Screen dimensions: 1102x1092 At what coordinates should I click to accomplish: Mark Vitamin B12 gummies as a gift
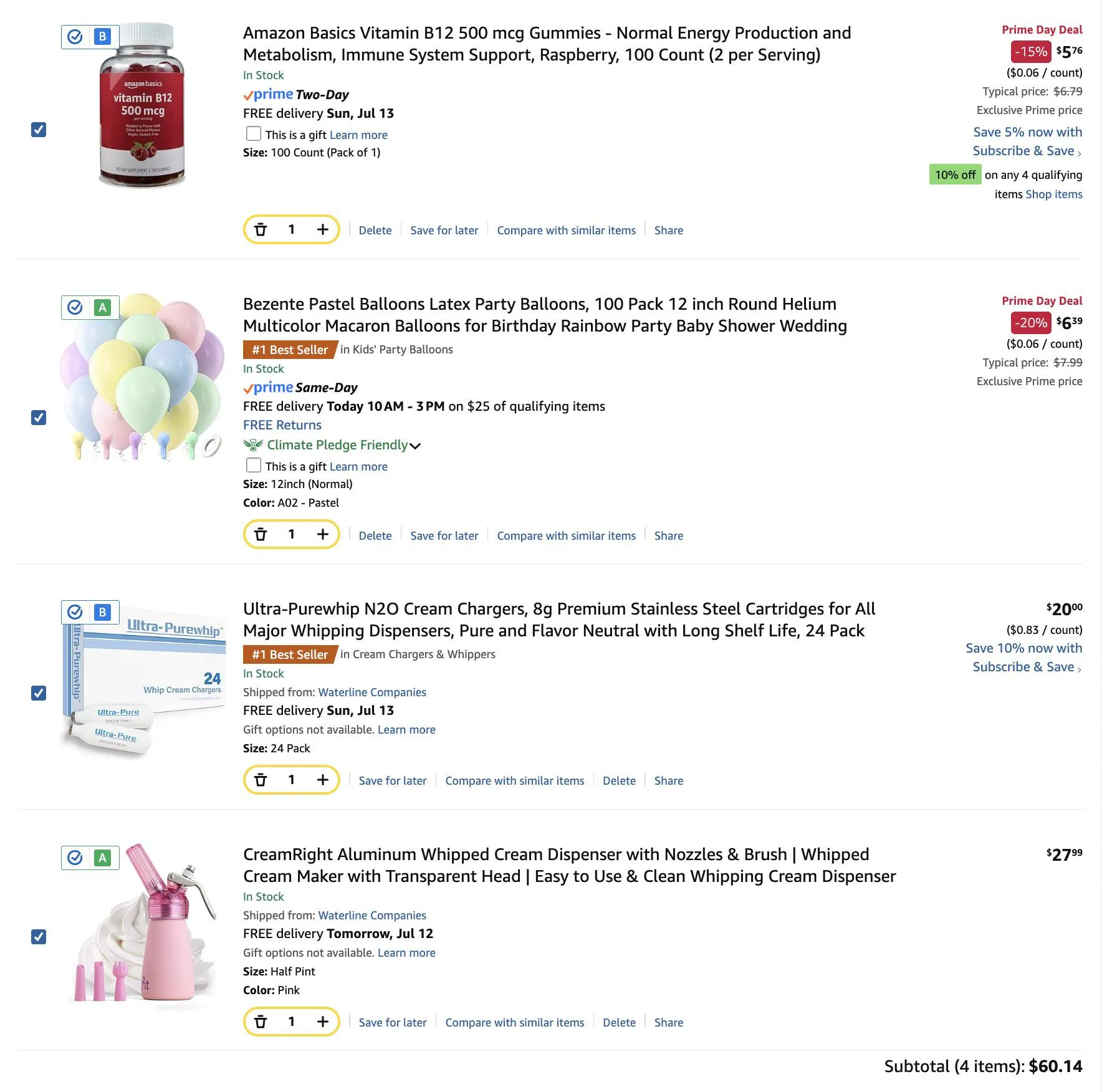click(254, 134)
